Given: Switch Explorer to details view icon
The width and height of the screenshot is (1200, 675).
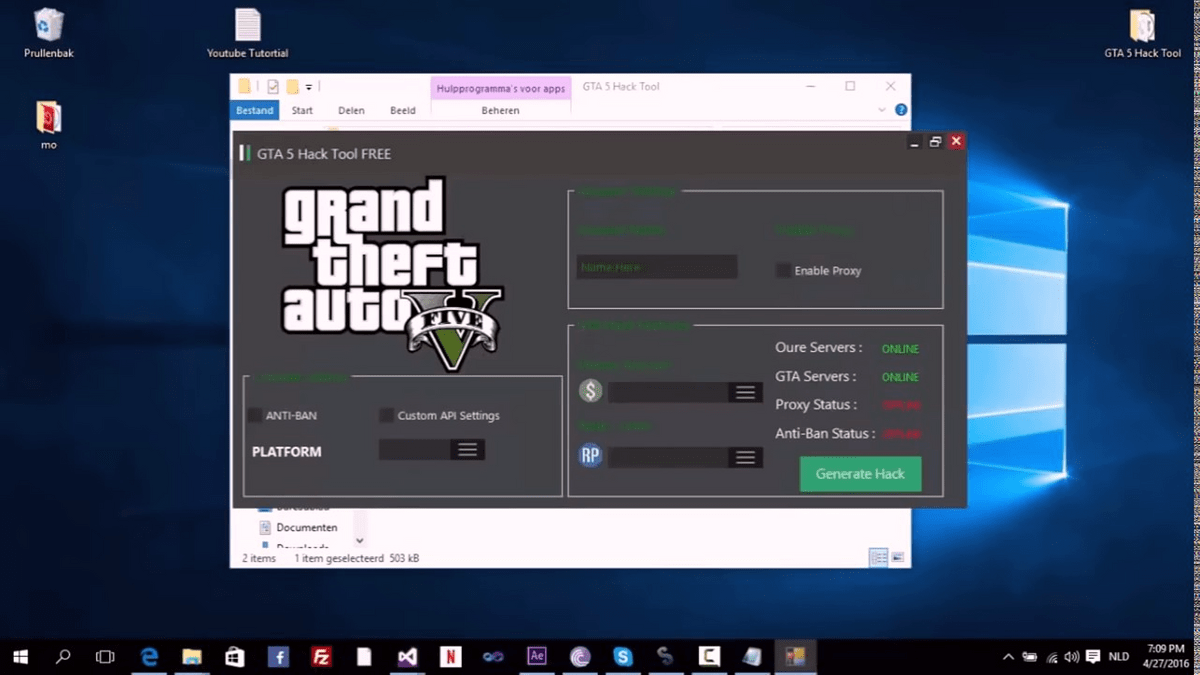Looking at the screenshot, I should [878, 558].
